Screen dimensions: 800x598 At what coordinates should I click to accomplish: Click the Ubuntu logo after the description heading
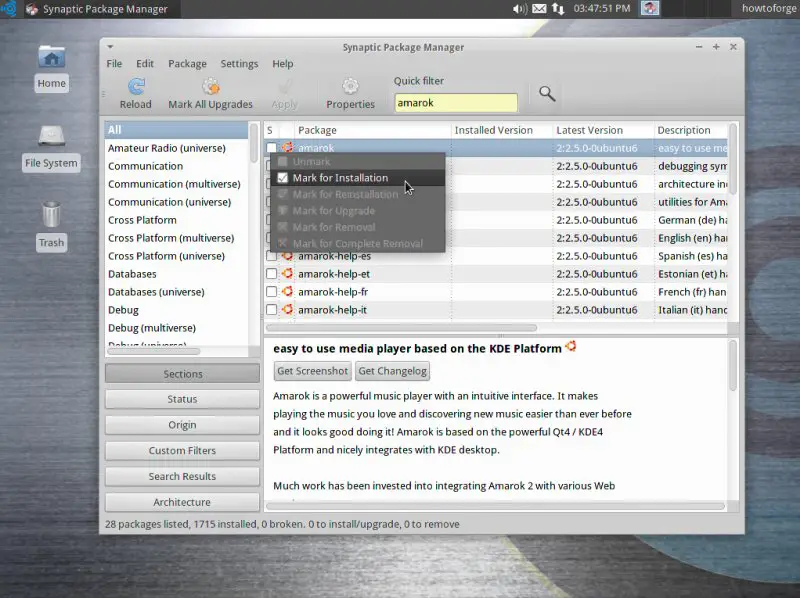click(571, 346)
